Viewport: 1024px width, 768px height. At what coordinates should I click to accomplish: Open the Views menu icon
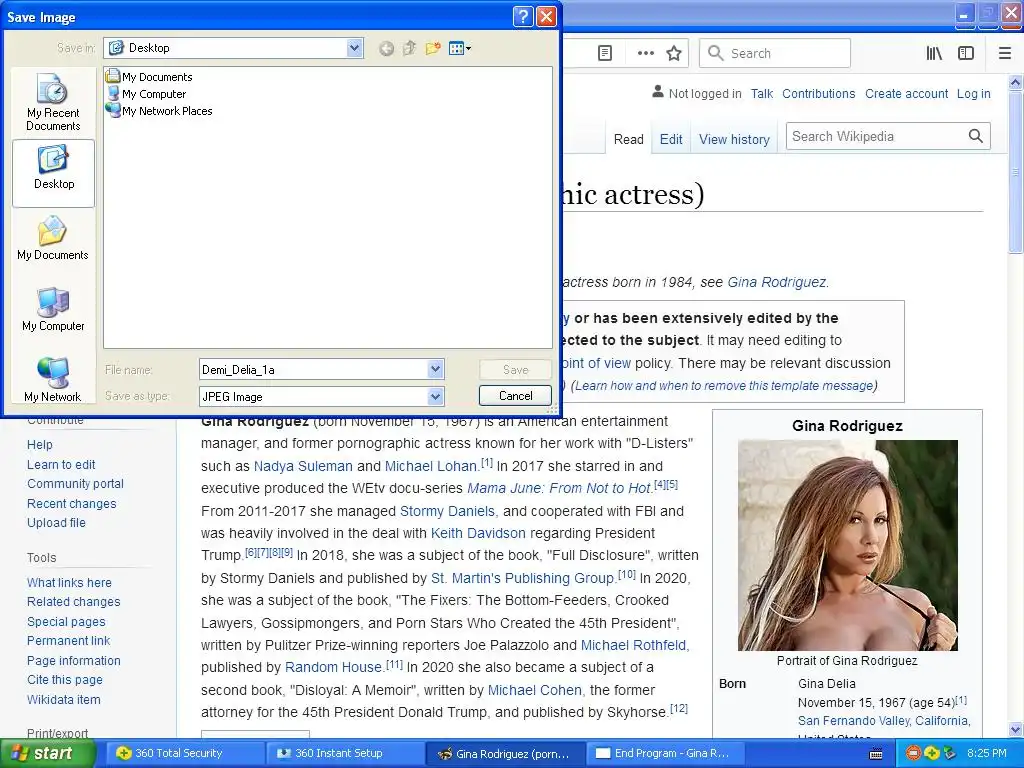pos(460,48)
